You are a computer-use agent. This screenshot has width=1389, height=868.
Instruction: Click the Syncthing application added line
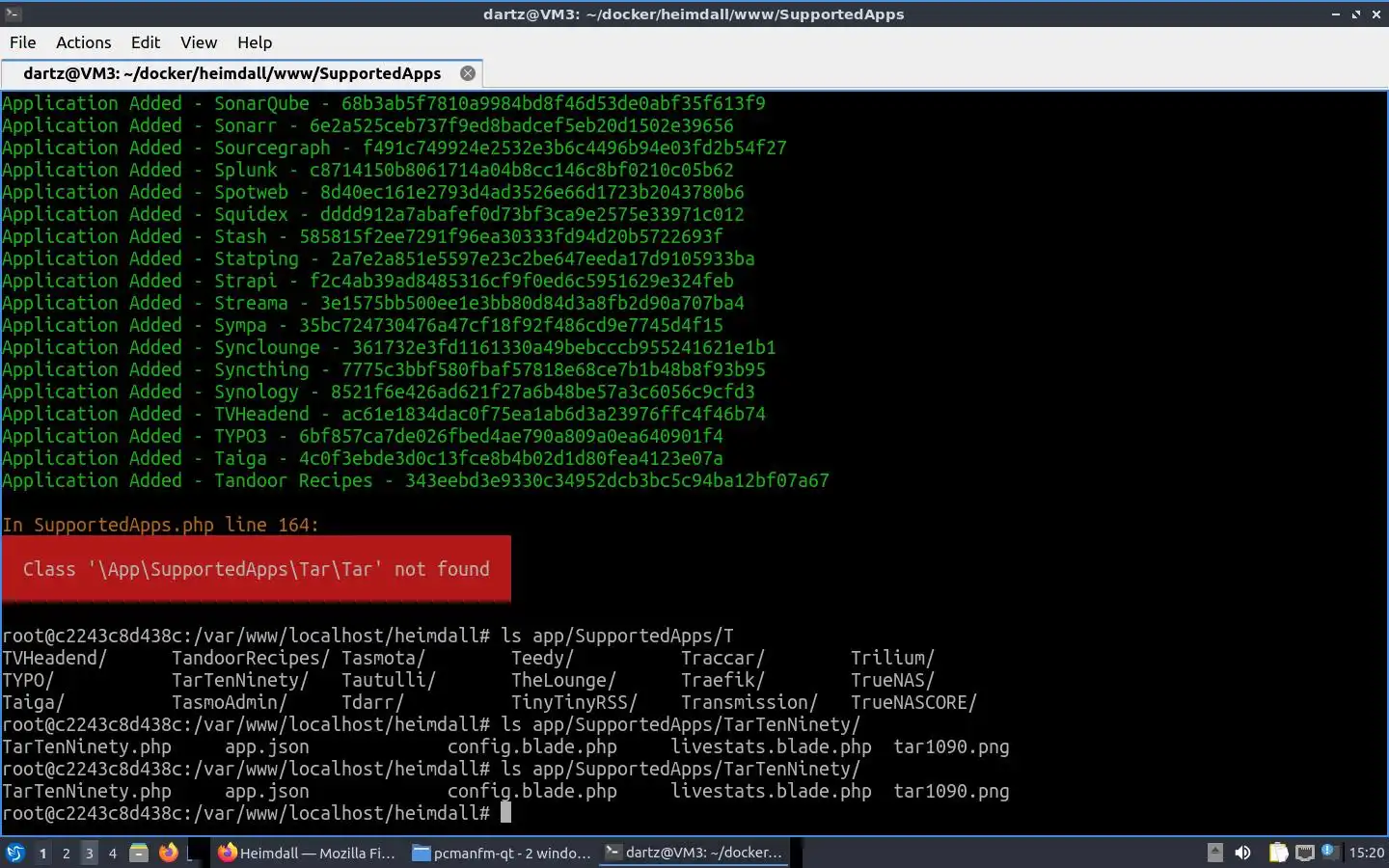click(x=384, y=369)
